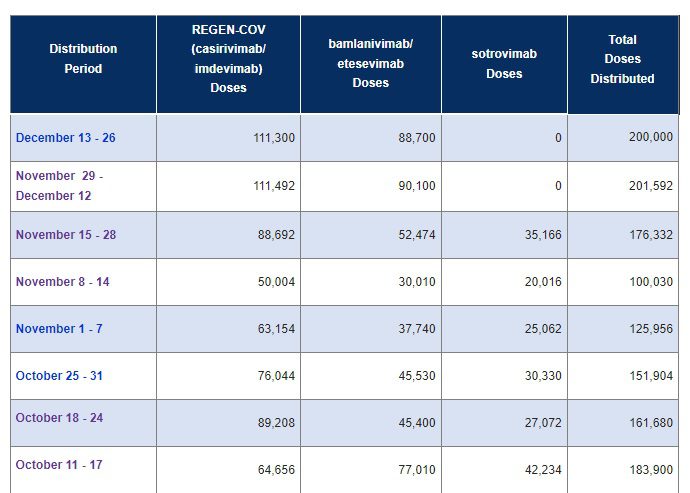This screenshot has width=690, height=493.
Task: Select the value 52,474
Action: click(x=417, y=235)
